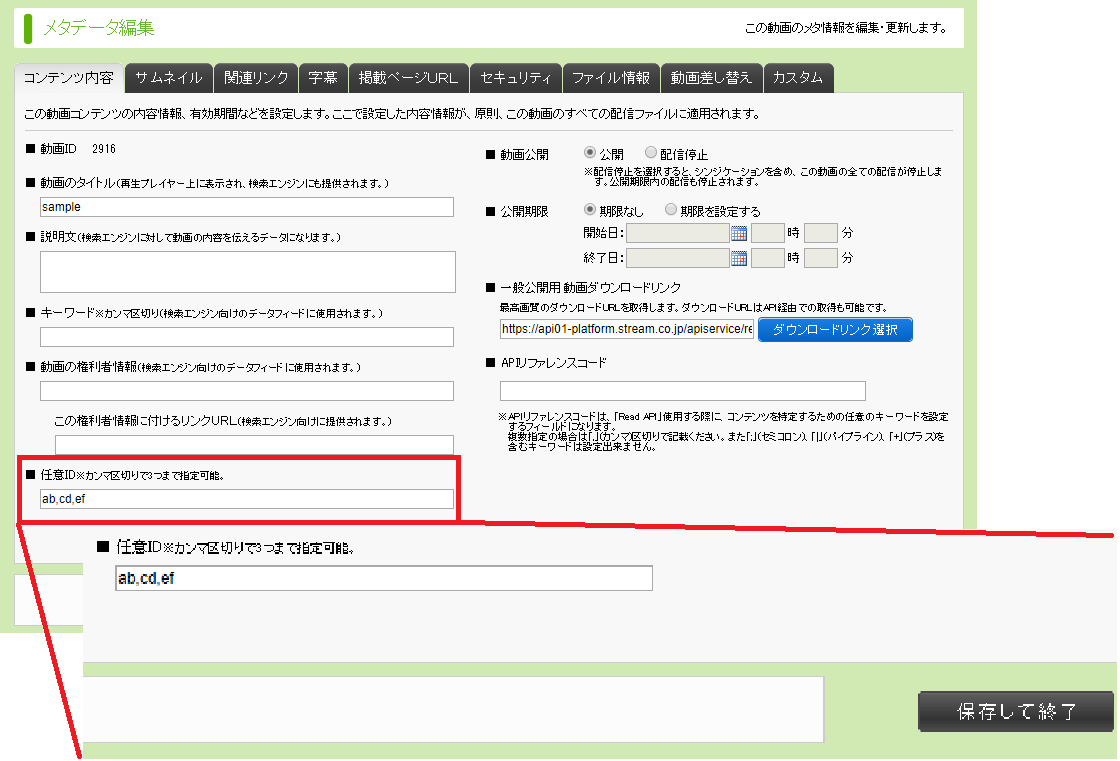Image resolution: width=1120 pixels, height=761 pixels.
Task: Open the サムネイル tab
Action: tap(169, 78)
